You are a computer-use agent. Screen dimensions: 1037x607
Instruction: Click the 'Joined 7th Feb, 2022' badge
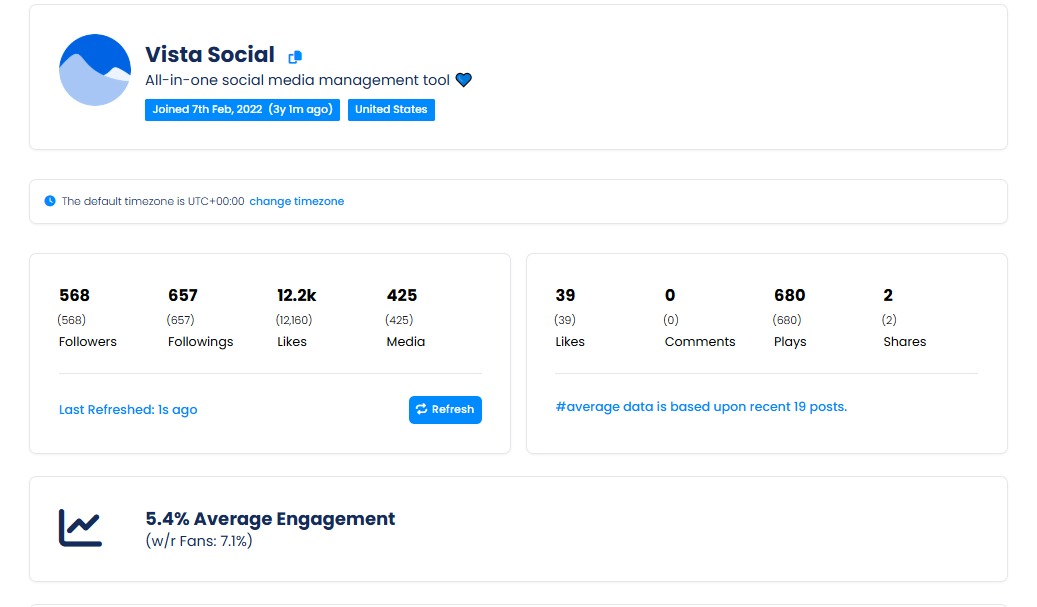coord(242,110)
